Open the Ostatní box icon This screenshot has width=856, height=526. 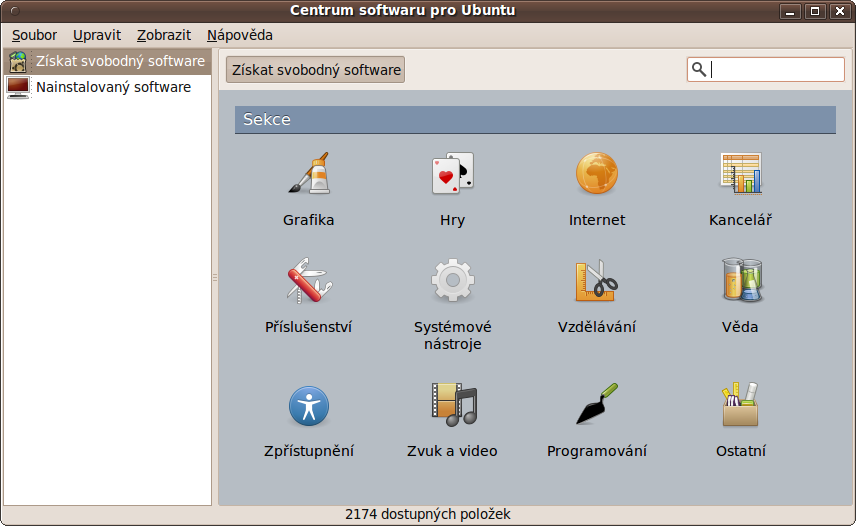click(740, 405)
